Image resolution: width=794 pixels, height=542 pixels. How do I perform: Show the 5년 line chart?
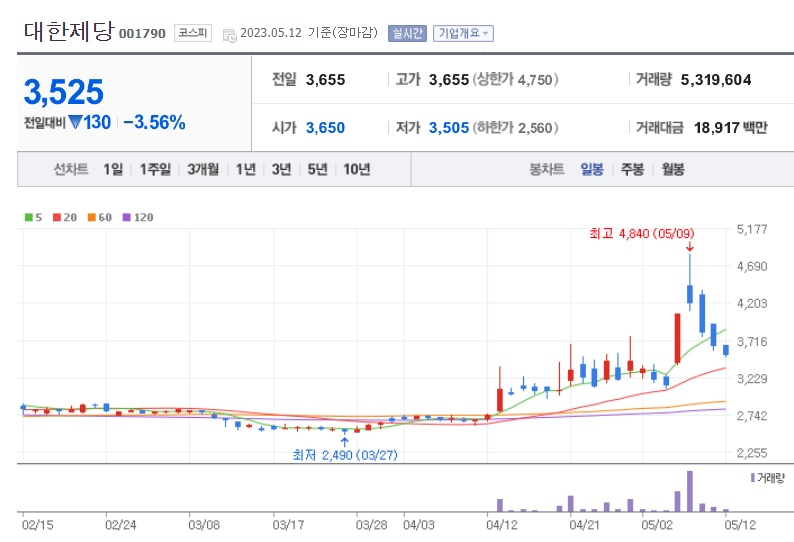[317, 169]
